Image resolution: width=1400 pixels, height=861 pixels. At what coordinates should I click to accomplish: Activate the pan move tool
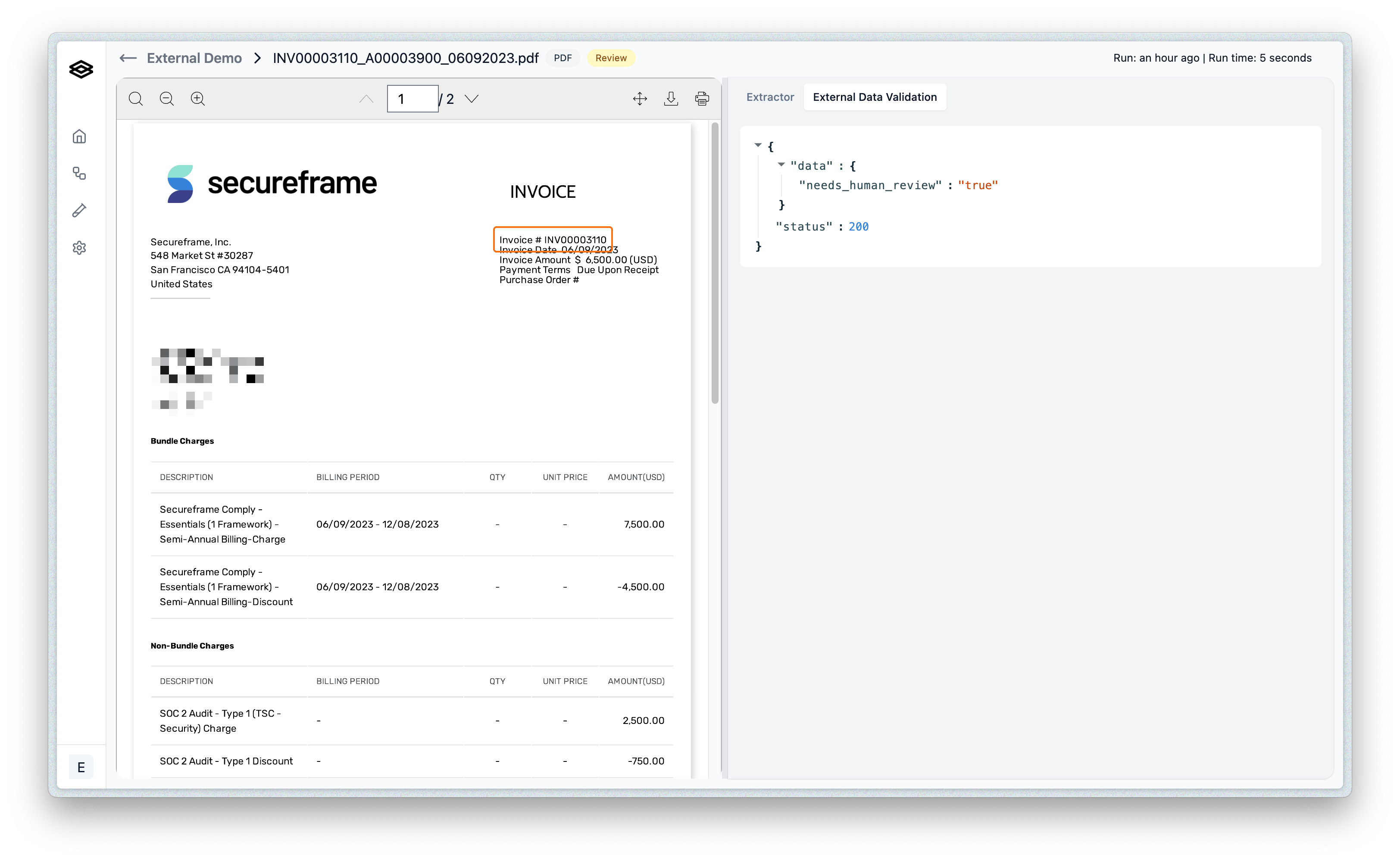[x=640, y=99]
